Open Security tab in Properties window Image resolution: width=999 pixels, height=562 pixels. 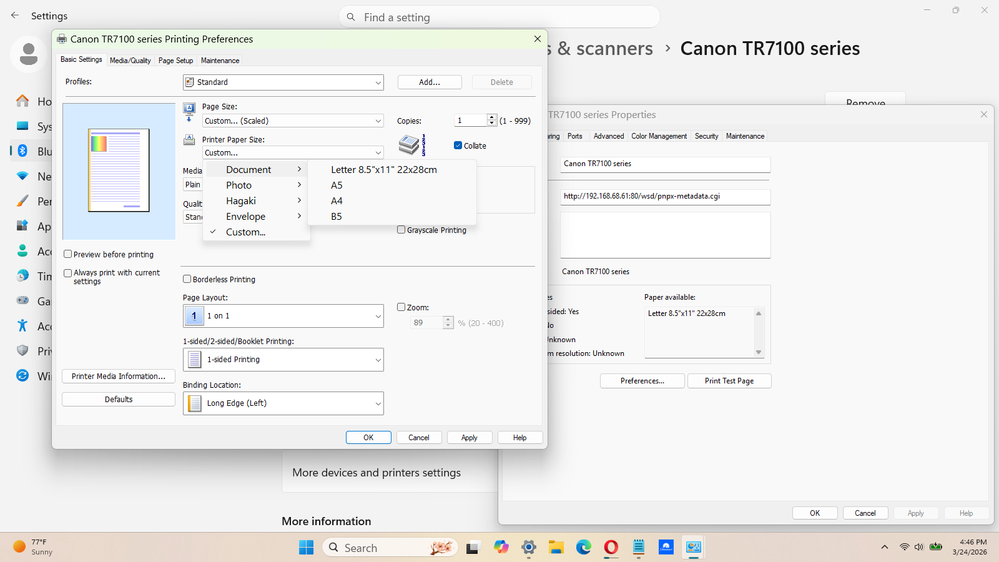click(706, 136)
